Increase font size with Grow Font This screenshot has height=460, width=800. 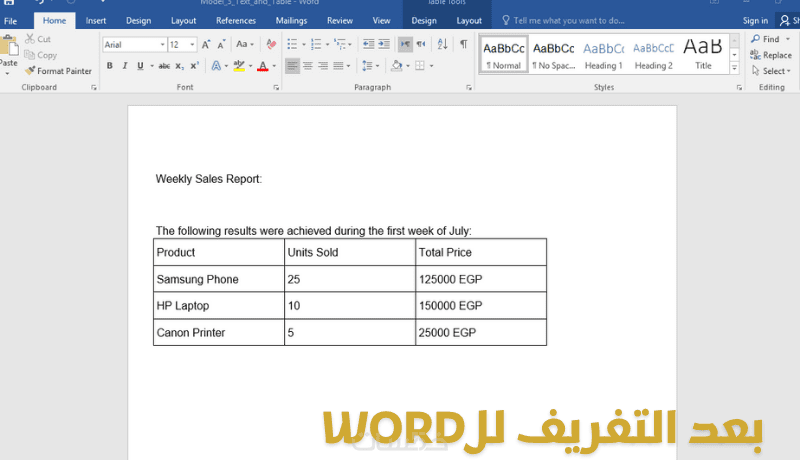click(x=206, y=44)
